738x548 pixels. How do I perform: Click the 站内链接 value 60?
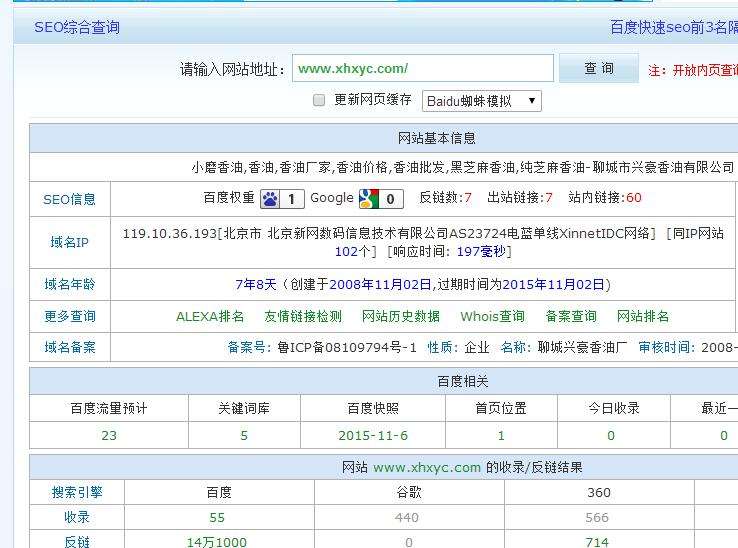634,198
